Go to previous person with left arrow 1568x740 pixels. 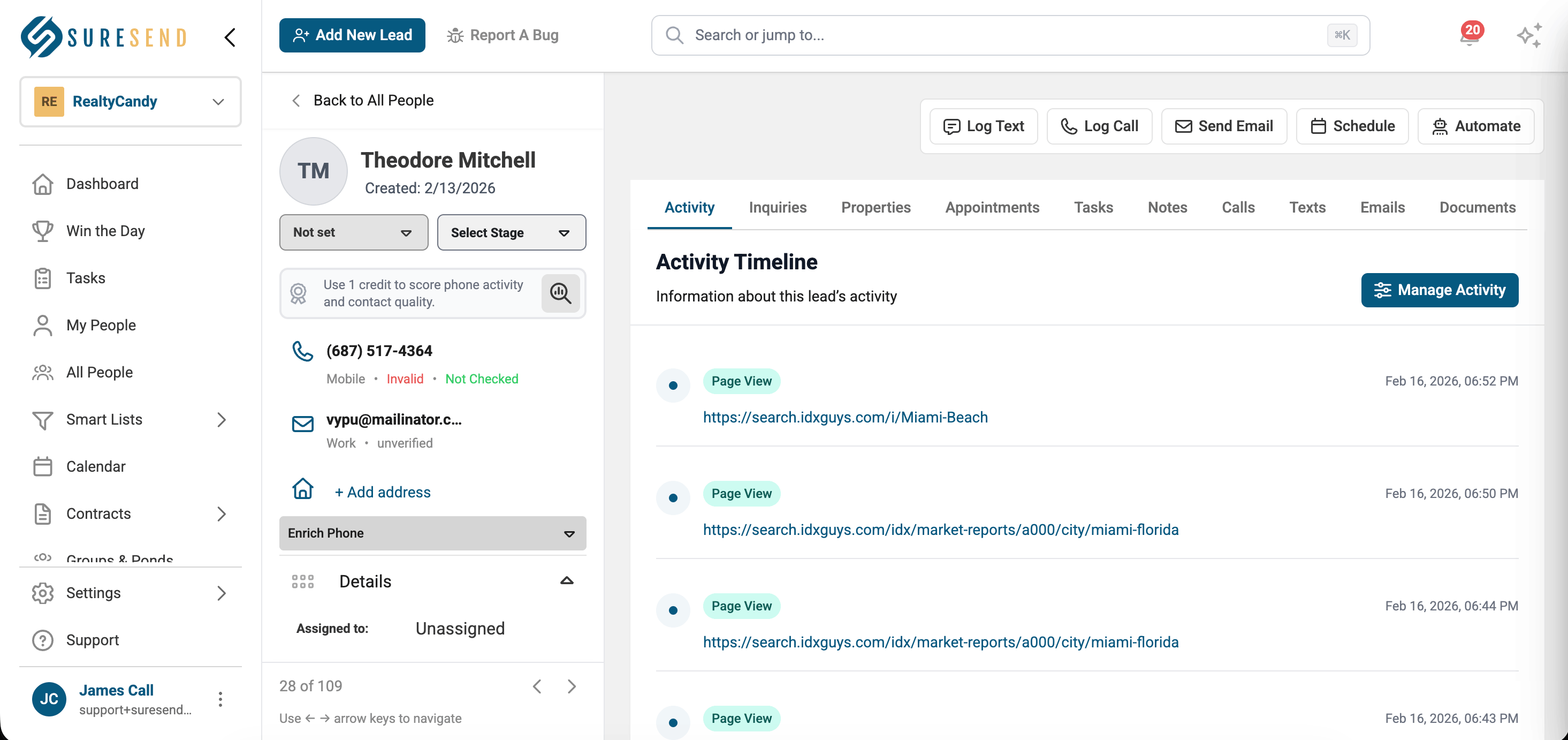coord(537,686)
